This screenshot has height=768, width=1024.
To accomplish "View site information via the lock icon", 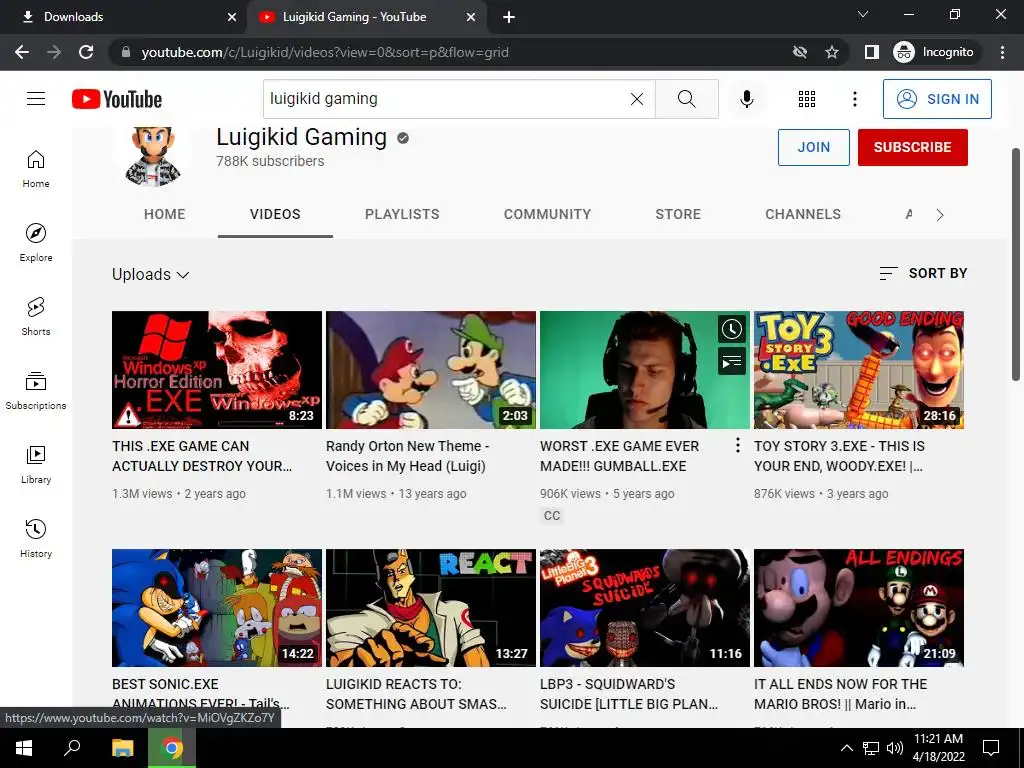I will (x=125, y=52).
